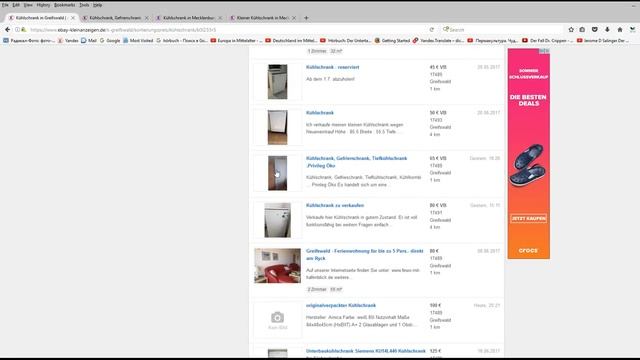
Task: Open the 'Europa im Mittelalter' bookmark
Action: click(236, 40)
